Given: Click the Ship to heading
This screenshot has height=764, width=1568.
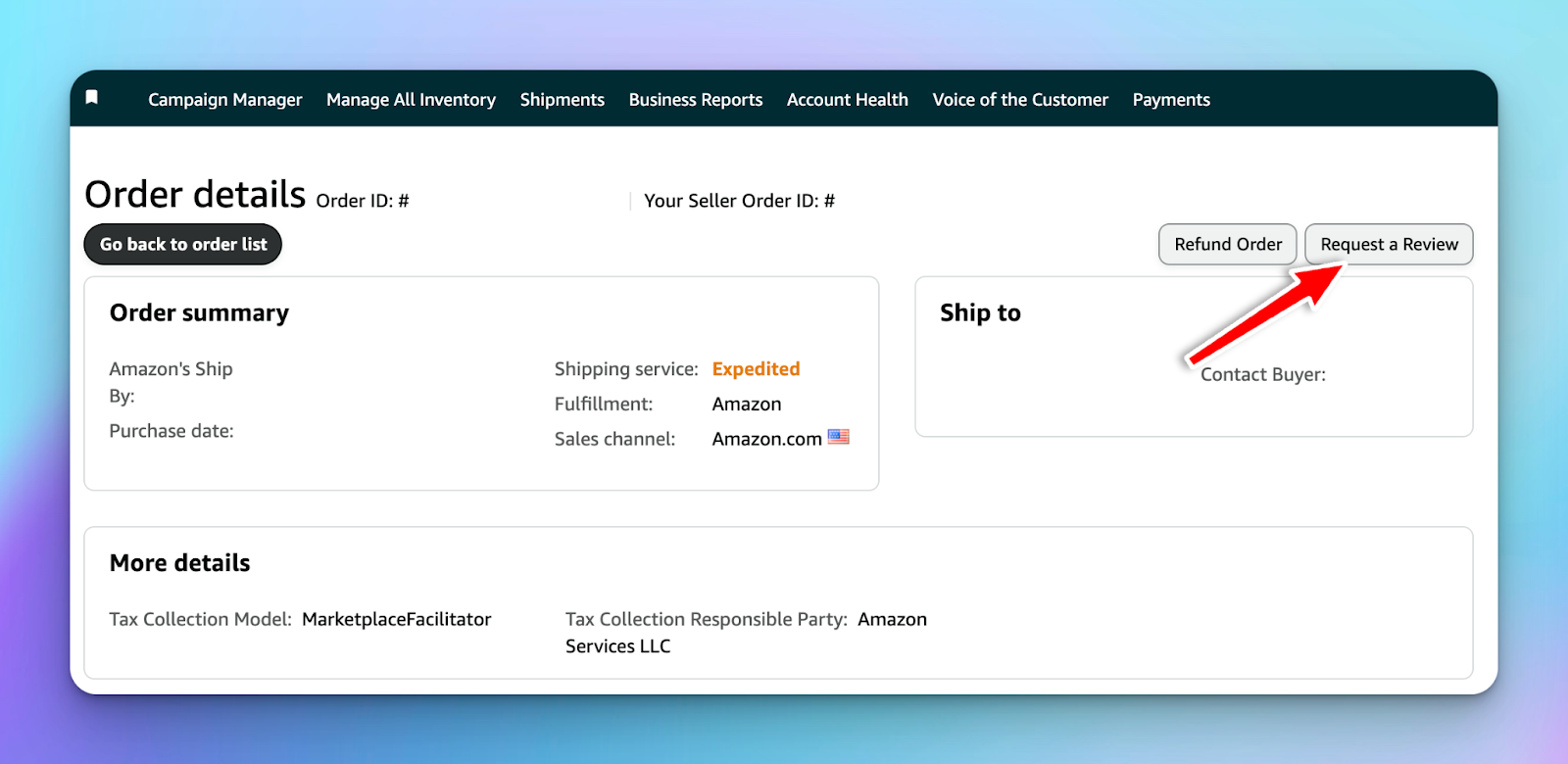Looking at the screenshot, I should tap(980, 313).
